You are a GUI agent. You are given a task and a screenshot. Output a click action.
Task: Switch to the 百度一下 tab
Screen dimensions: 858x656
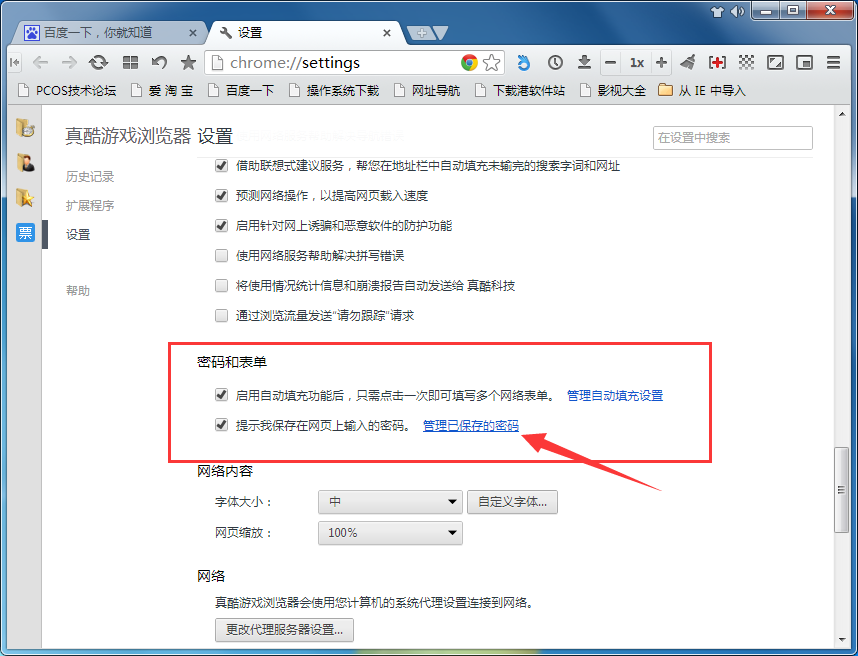100,31
